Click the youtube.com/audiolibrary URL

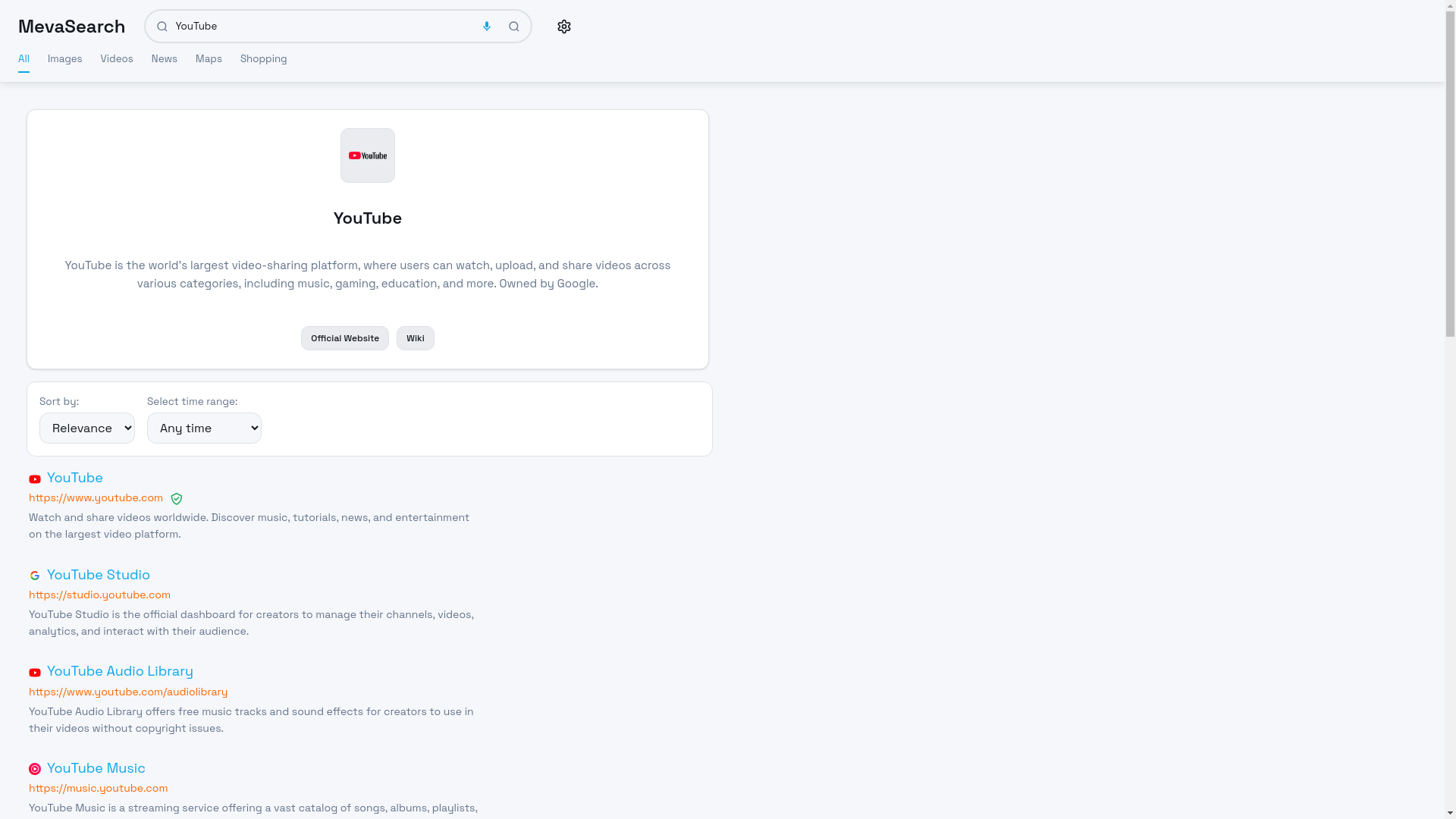click(x=128, y=692)
